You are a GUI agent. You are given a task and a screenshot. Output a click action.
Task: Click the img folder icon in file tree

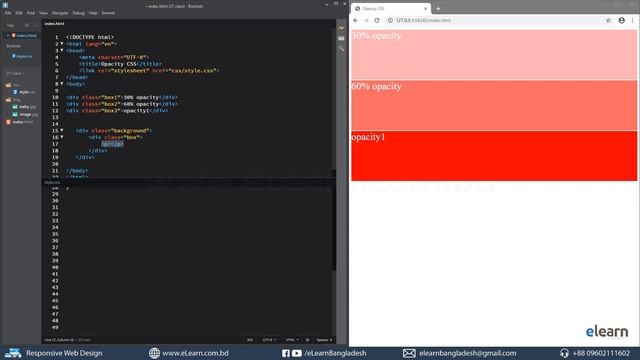(8, 100)
